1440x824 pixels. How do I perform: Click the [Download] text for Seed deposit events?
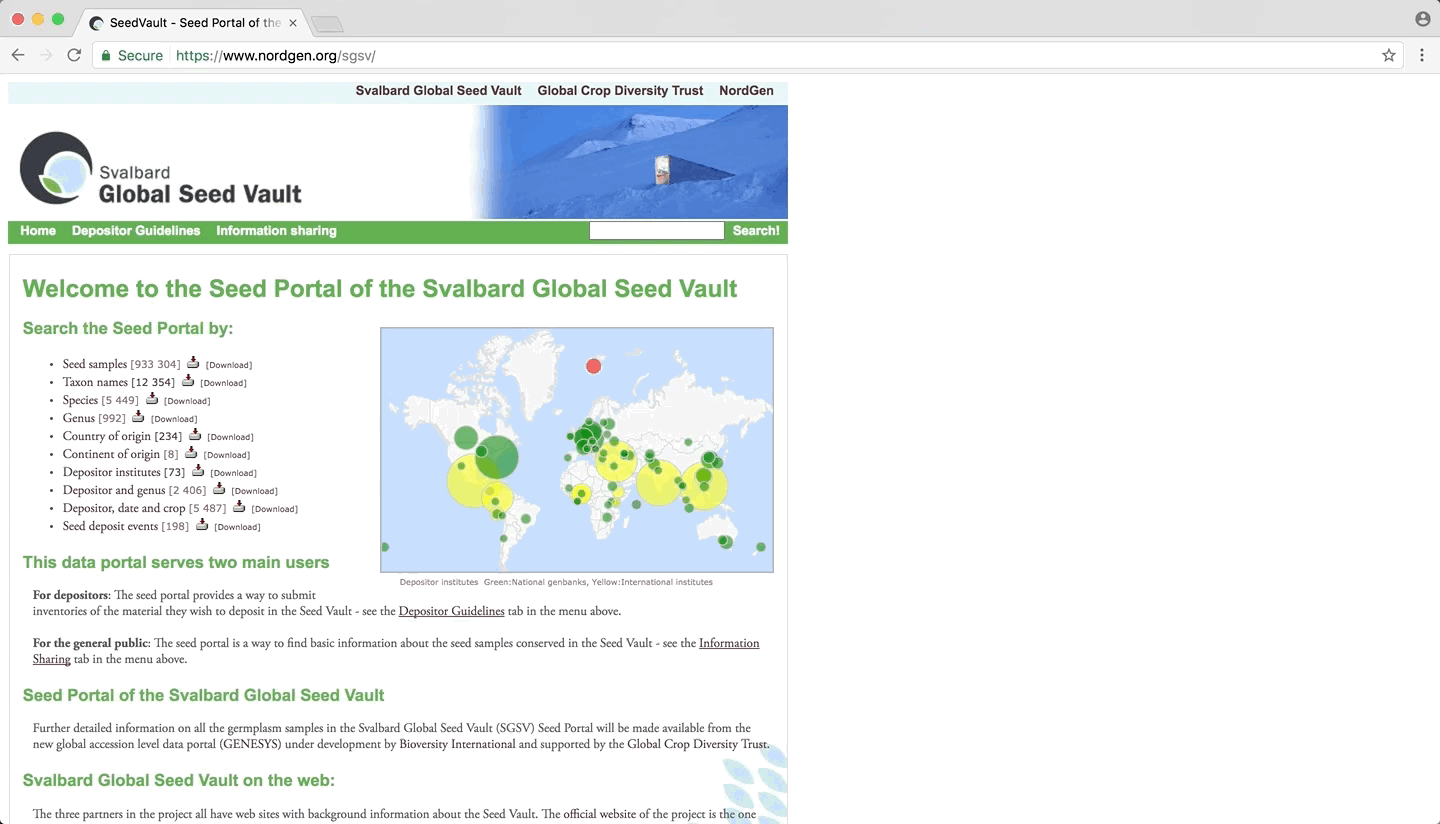point(238,527)
